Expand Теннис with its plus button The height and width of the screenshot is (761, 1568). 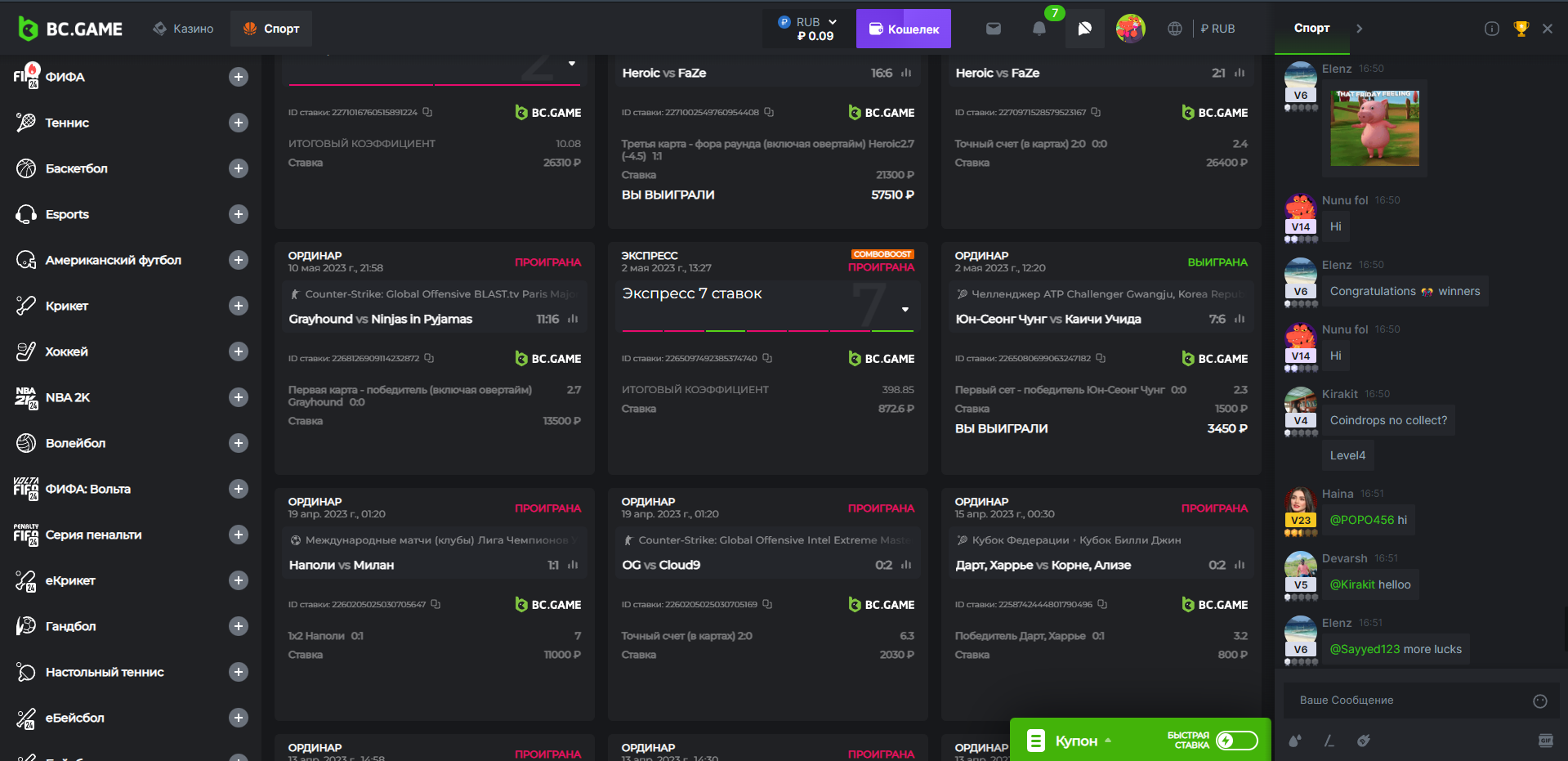[239, 123]
